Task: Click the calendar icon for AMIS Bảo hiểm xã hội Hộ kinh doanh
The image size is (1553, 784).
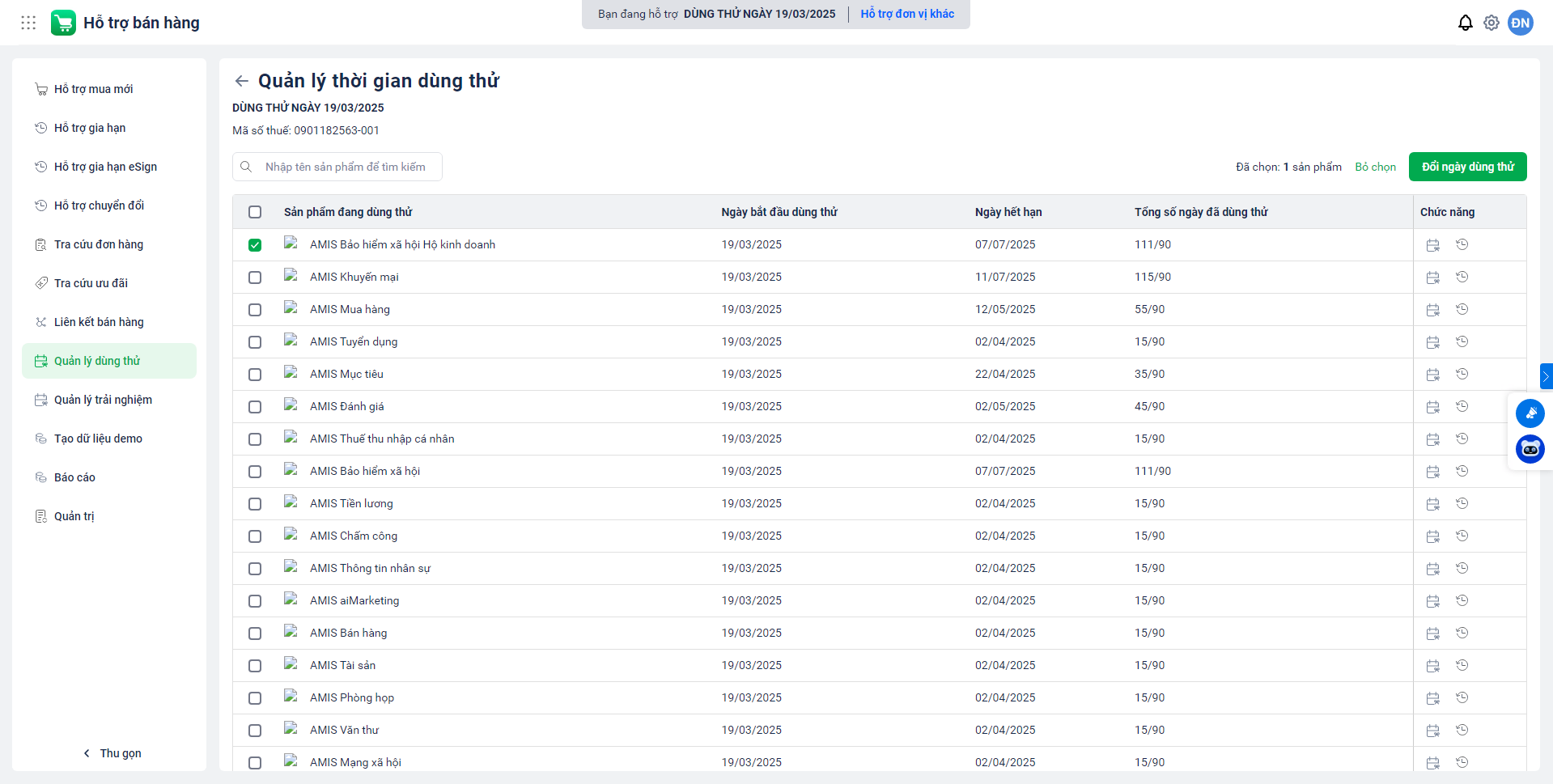Action: coord(1432,245)
